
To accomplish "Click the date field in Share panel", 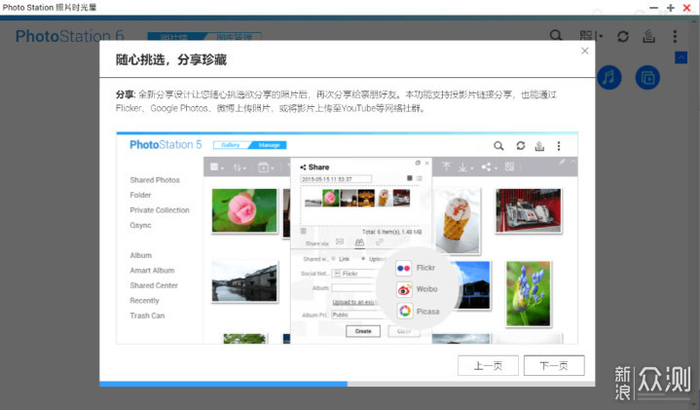I will 336,179.
